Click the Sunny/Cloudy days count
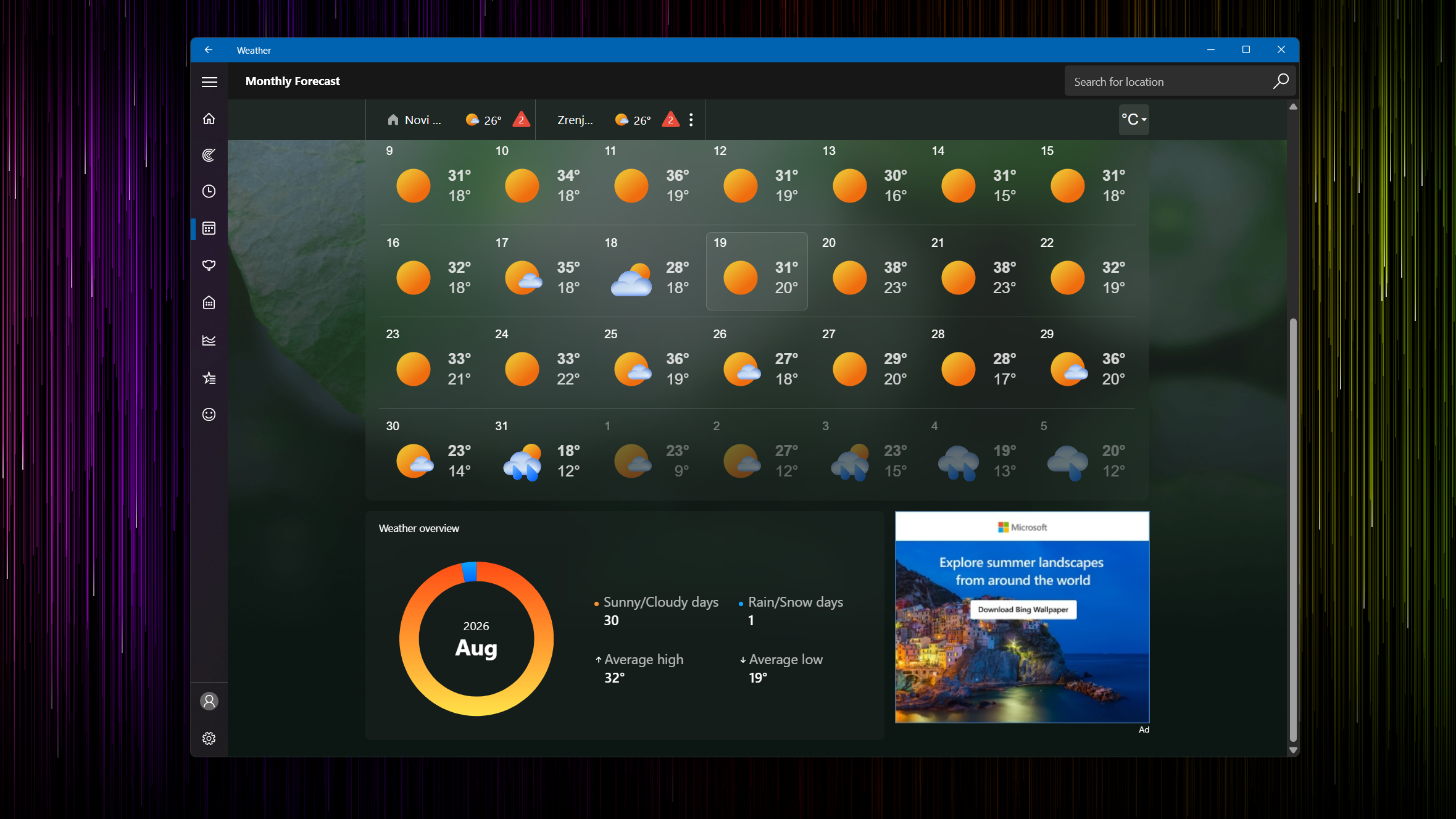The height and width of the screenshot is (819, 1456). pyautogui.click(x=611, y=621)
